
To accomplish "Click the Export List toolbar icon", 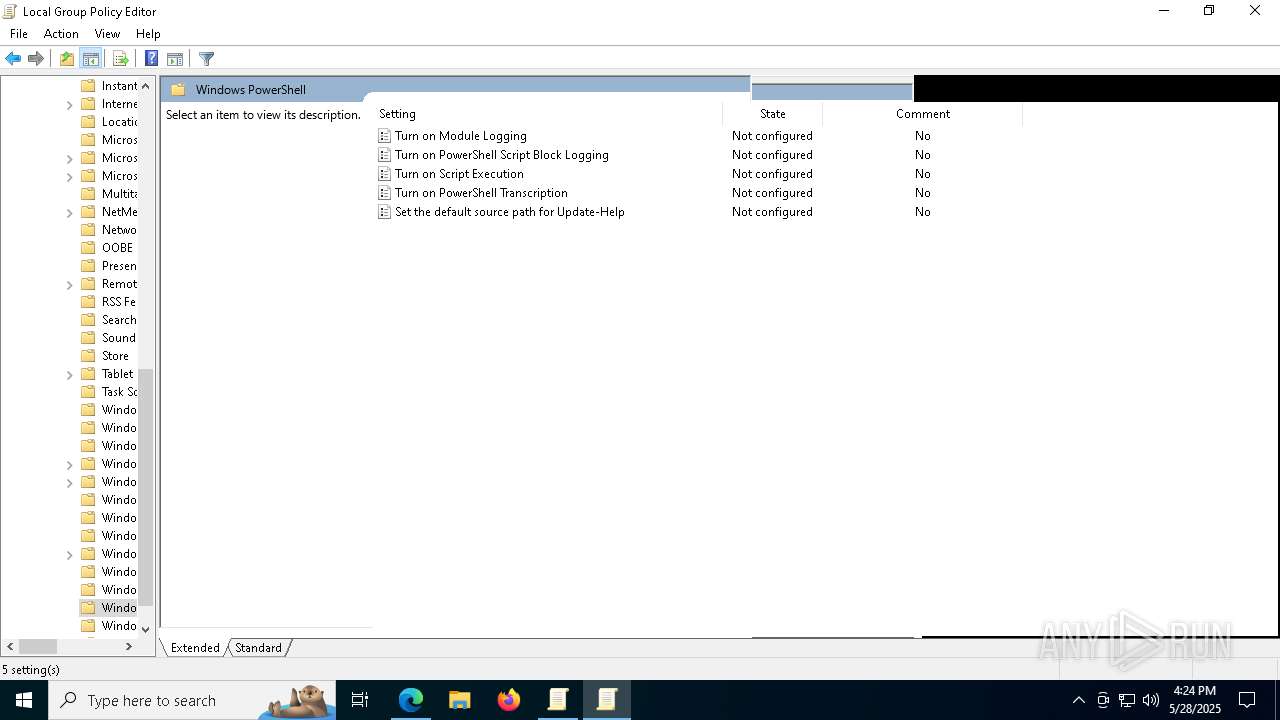I will [121, 59].
